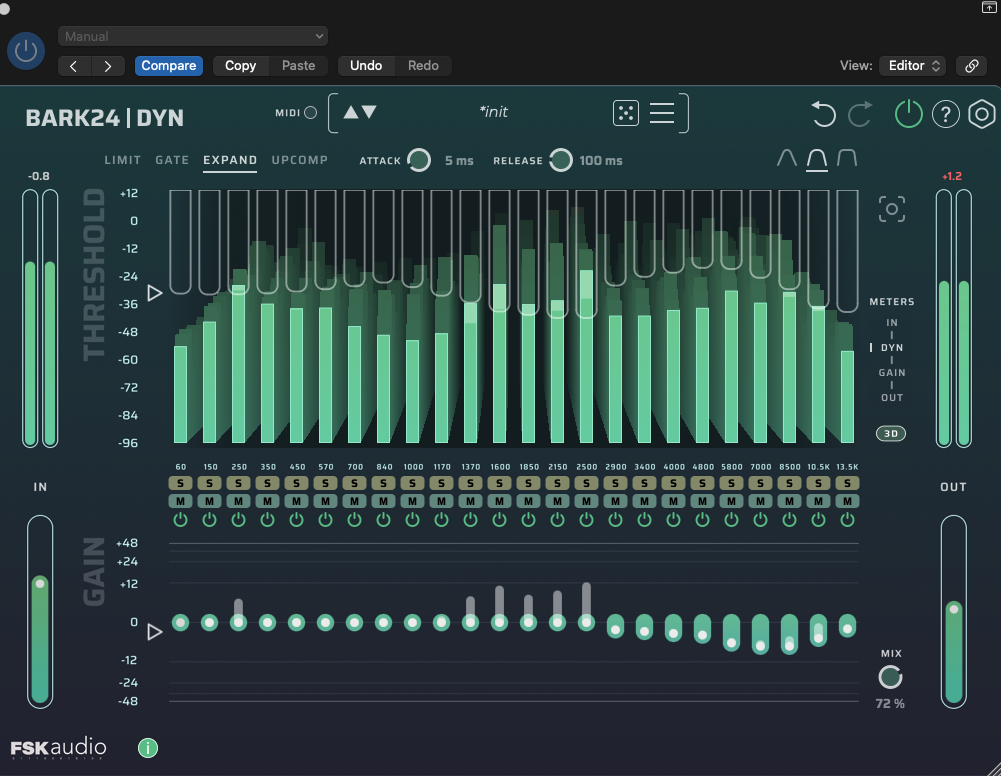Toggle the 3D meter view
The image size is (1001, 776).
891,433
